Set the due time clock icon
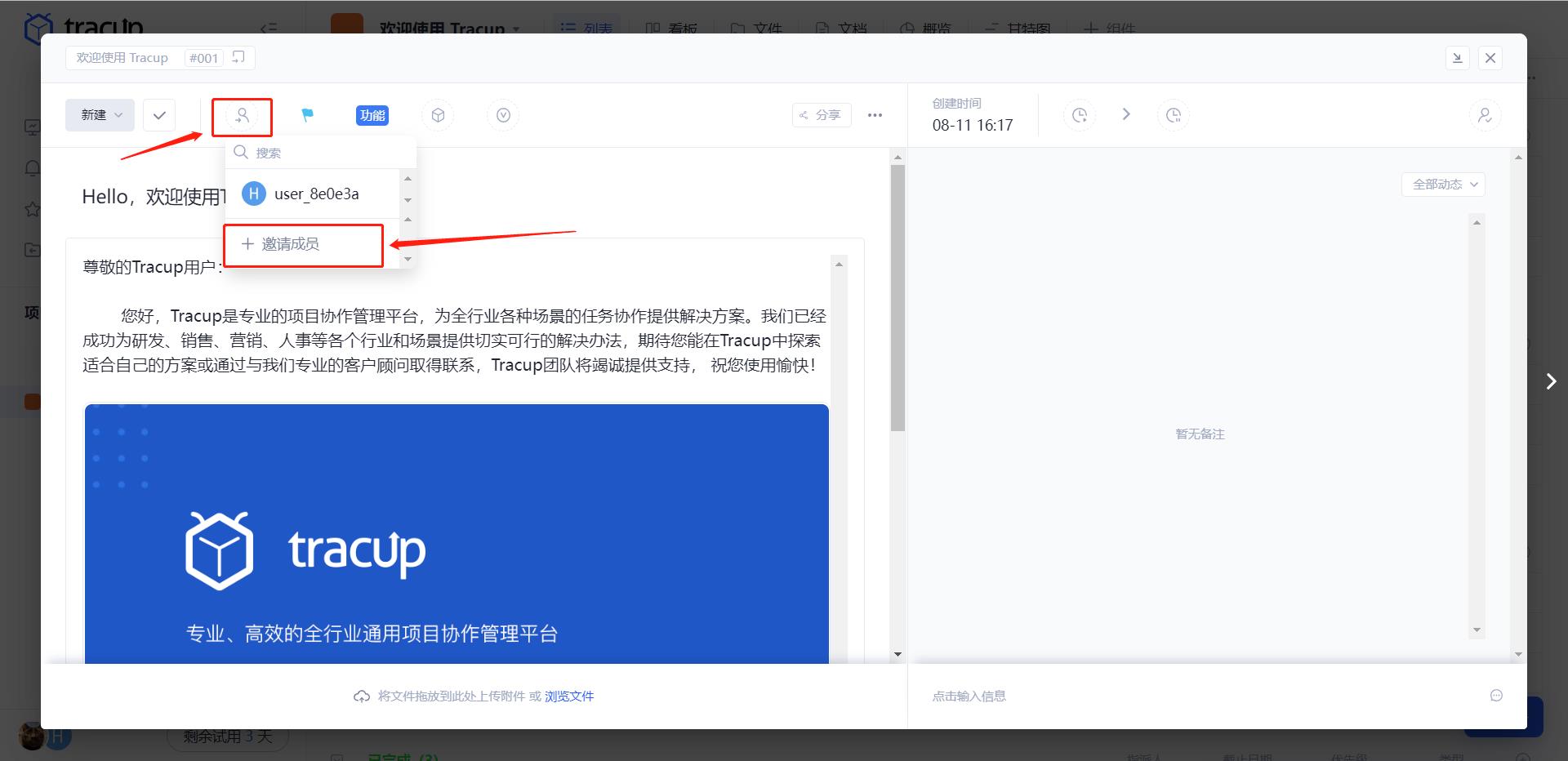1568x761 pixels. pos(1174,115)
